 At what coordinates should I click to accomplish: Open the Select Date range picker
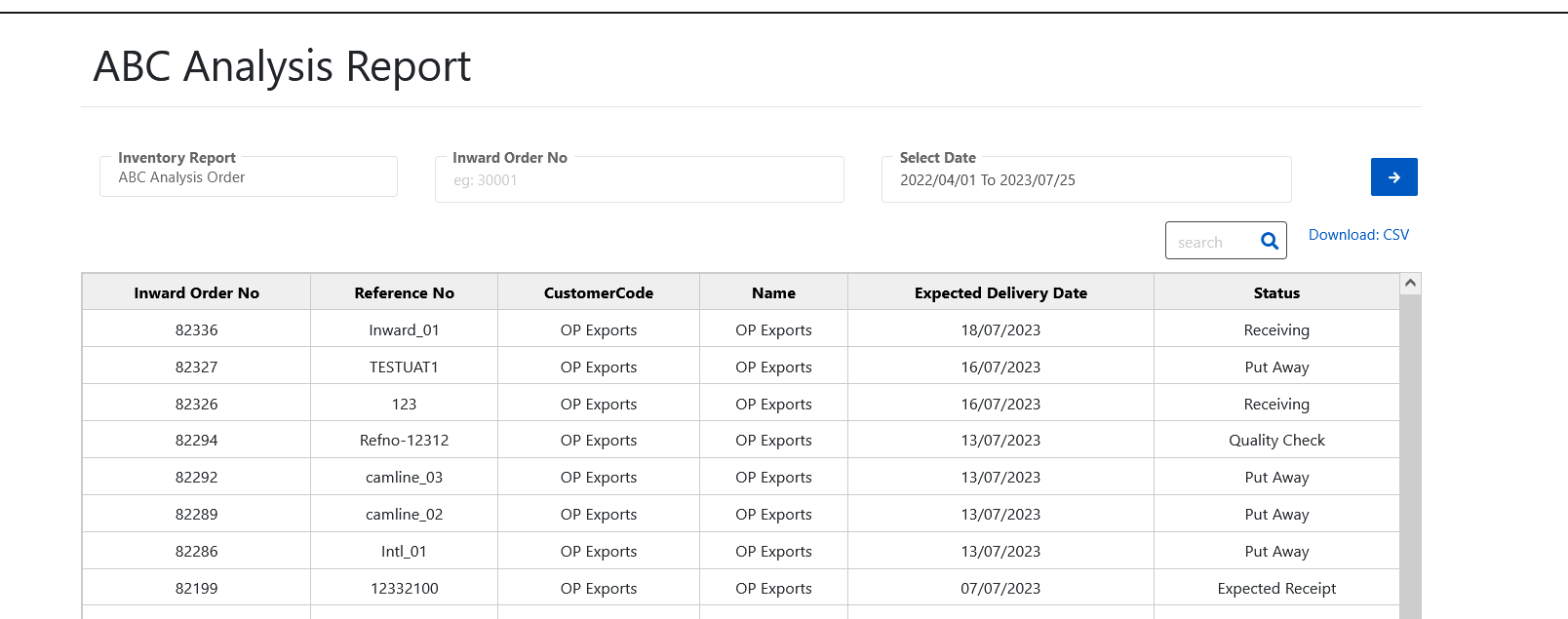[x=1085, y=180]
